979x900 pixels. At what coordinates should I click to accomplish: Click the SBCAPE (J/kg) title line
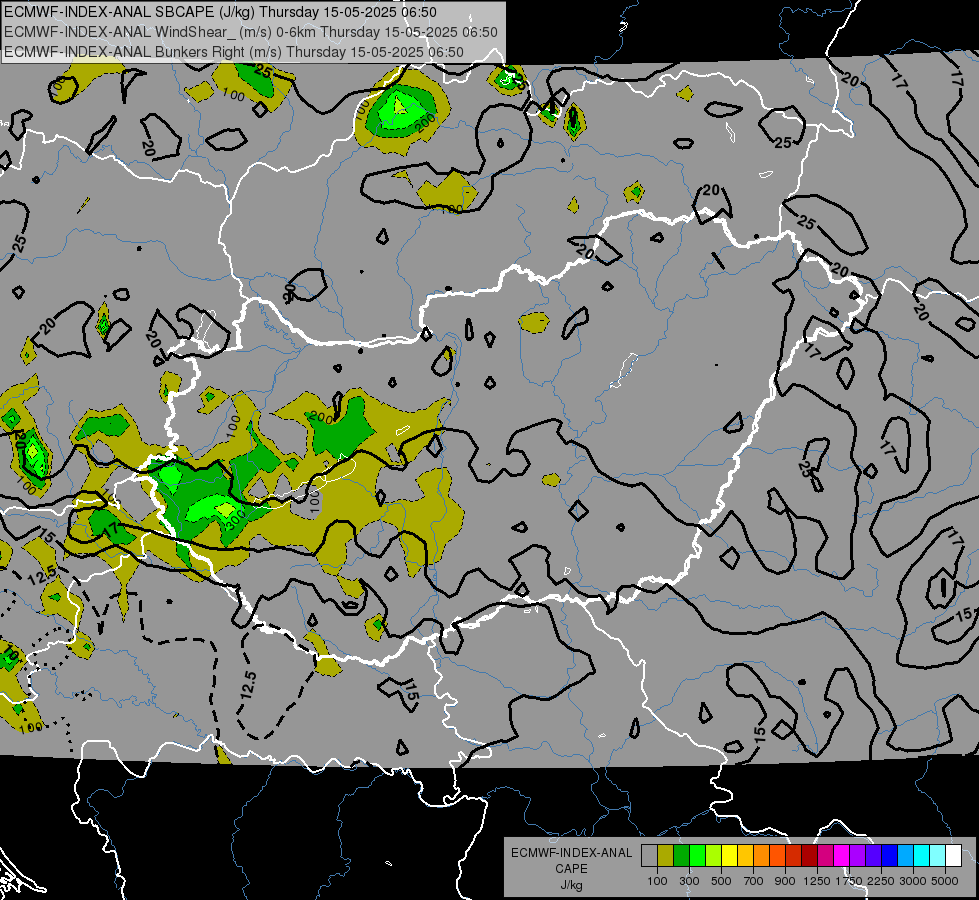tap(220, 12)
